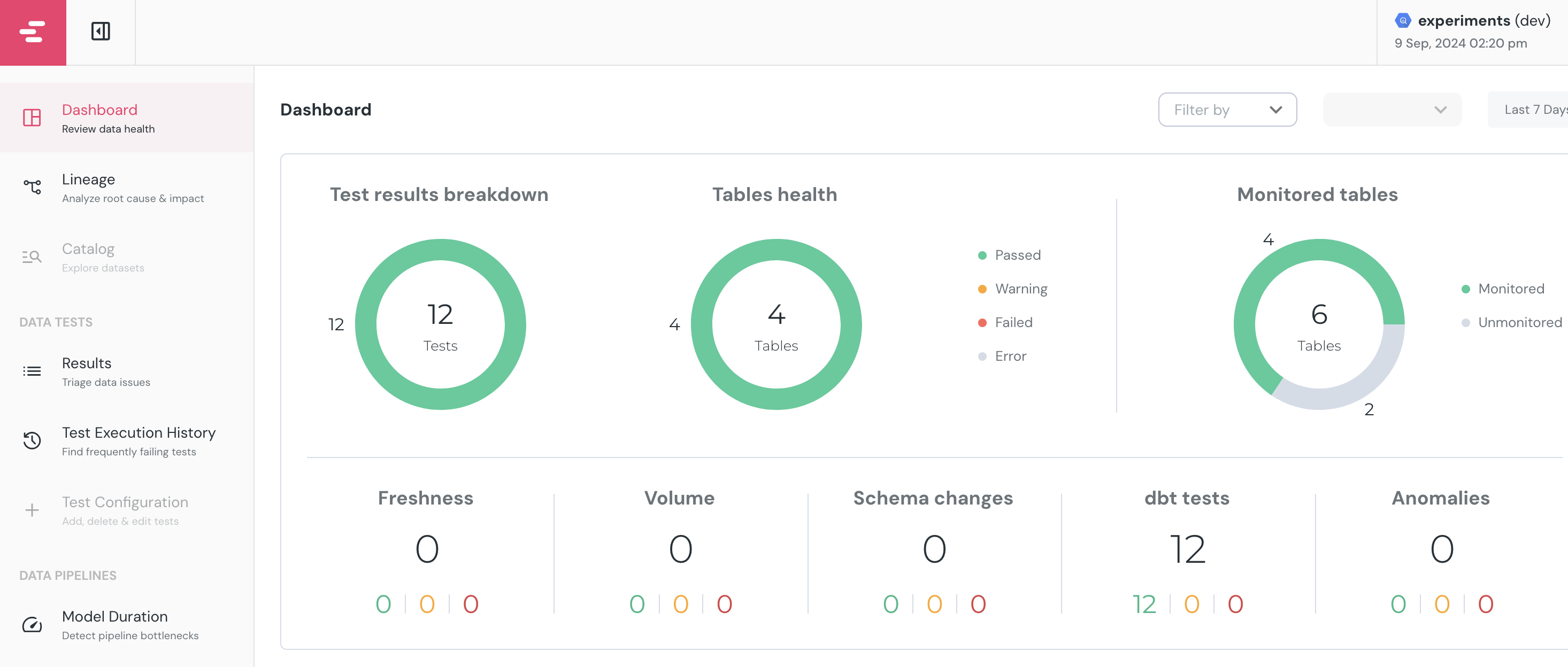This screenshot has width=1568, height=667.
Task: Click the Monitored tables heading
Action: click(1317, 195)
